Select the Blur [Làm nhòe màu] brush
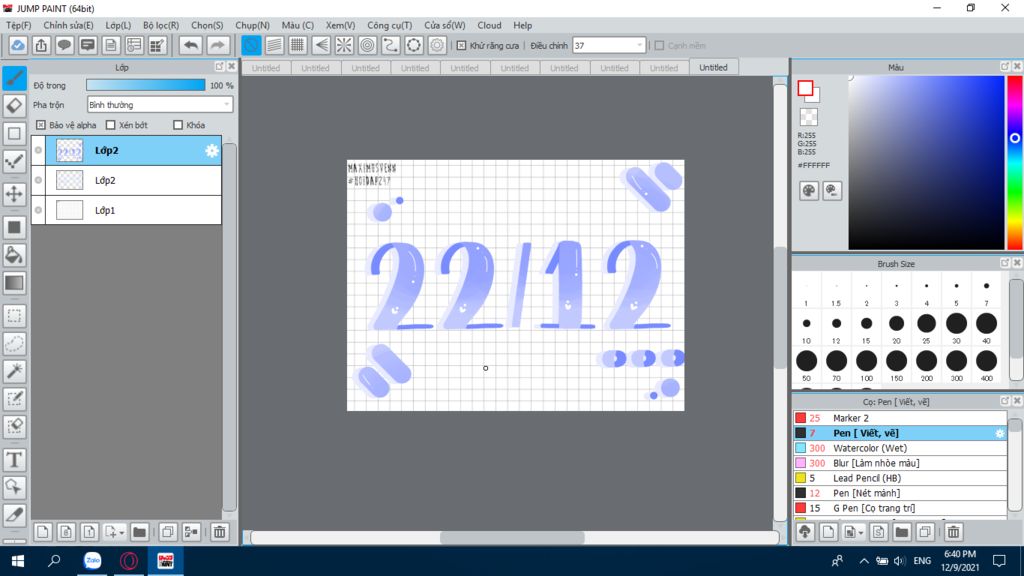Image resolution: width=1024 pixels, height=576 pixels. click(900, 463)
